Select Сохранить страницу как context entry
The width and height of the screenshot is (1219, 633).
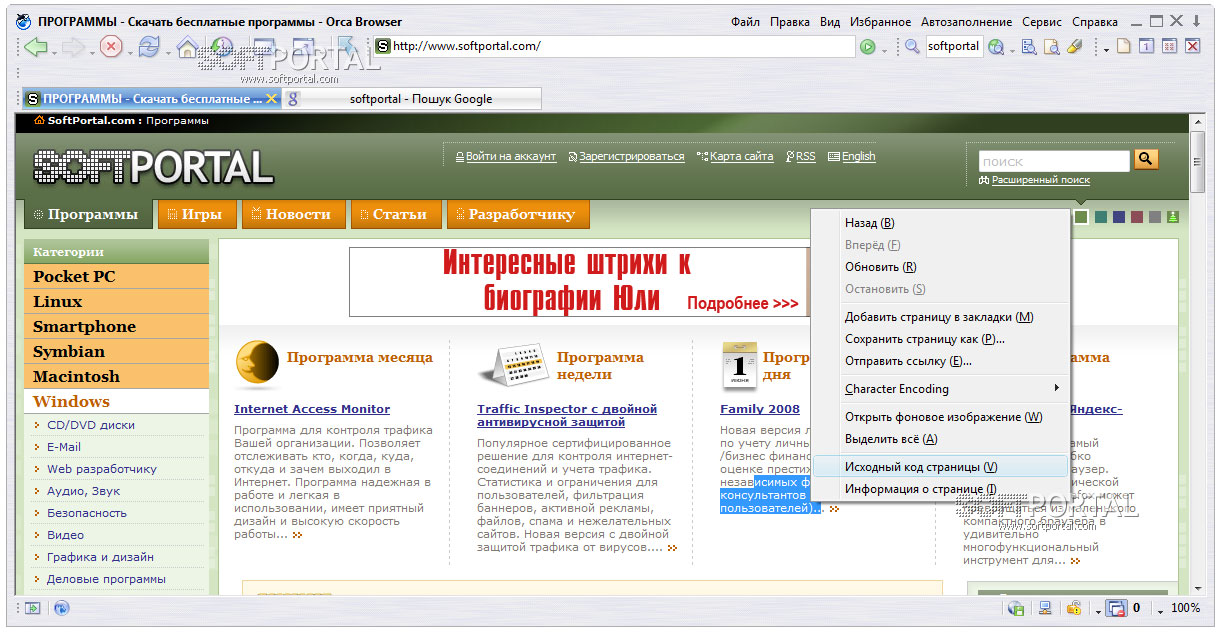[940, 339]
